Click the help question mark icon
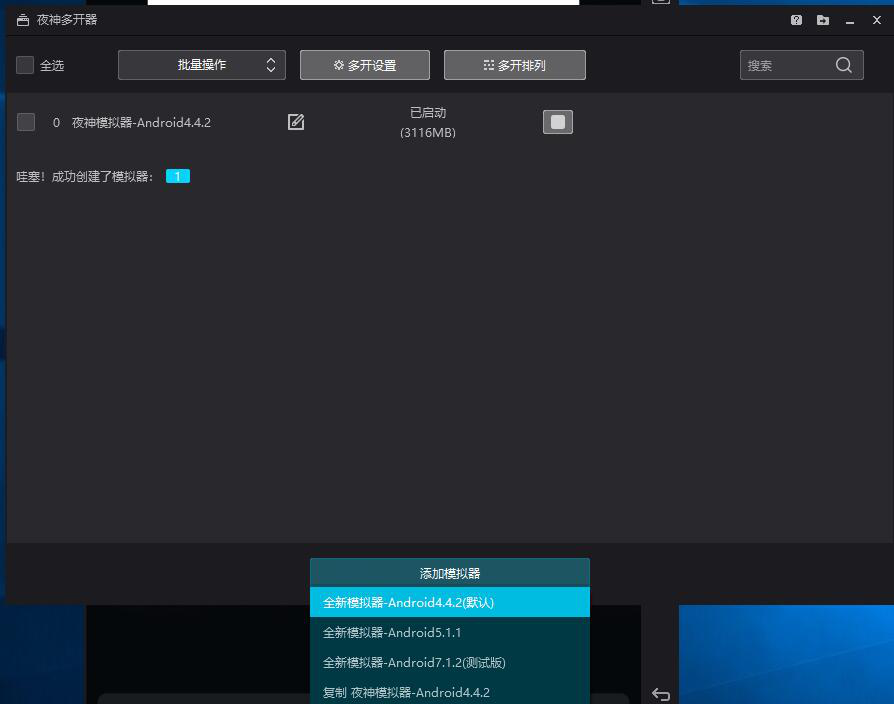Screen dimensions: 894x704 click(x=796, y=20)
